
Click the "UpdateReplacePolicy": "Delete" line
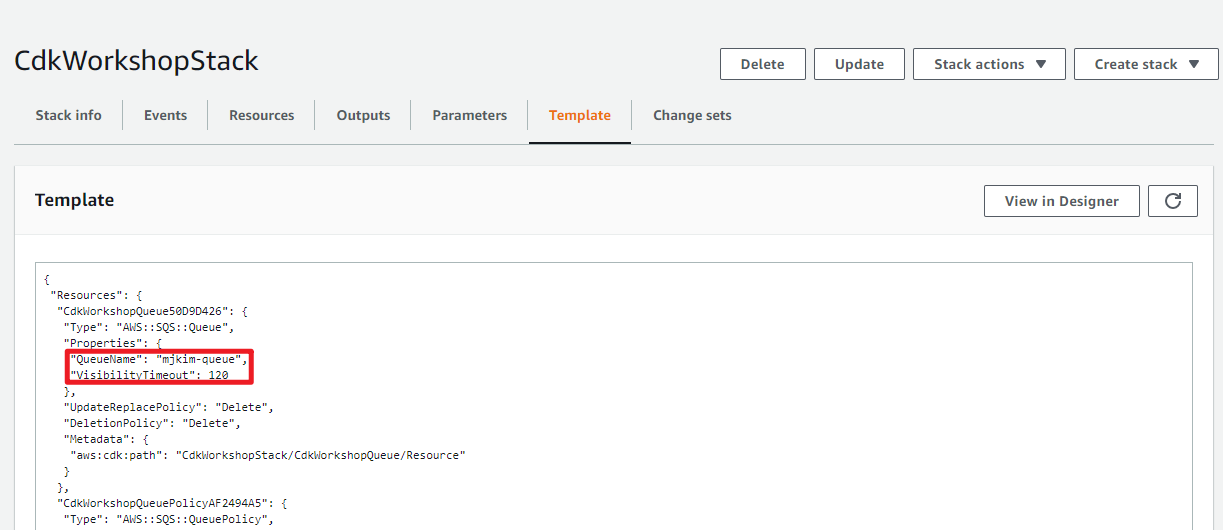(x=168, y=407)
